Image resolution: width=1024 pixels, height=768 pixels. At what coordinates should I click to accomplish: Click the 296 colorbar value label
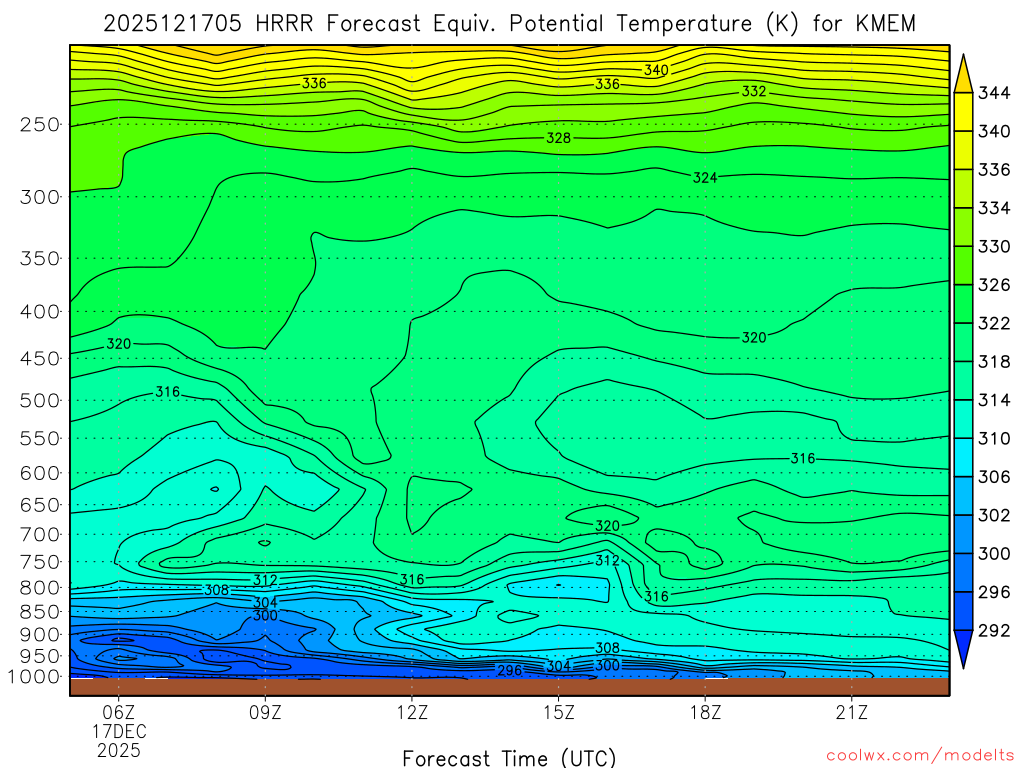pyautogui.click(x=994, y=592)
